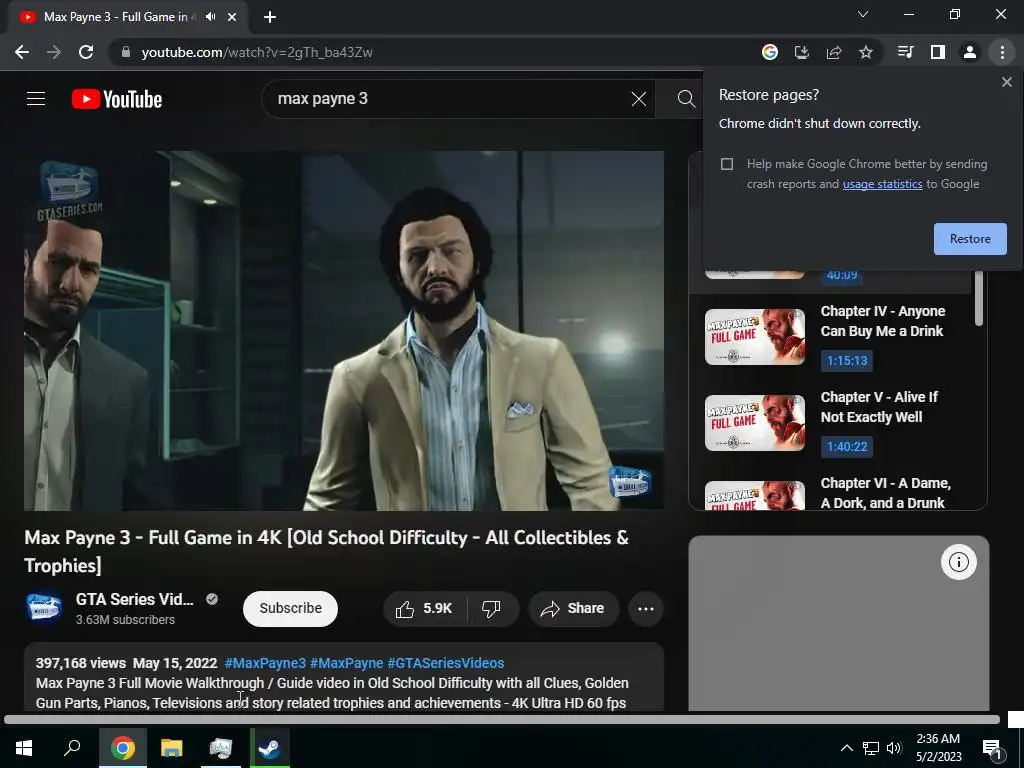
Task: Select Chapter V - Alive If Not Exactly Well
Action: (879, 407)
